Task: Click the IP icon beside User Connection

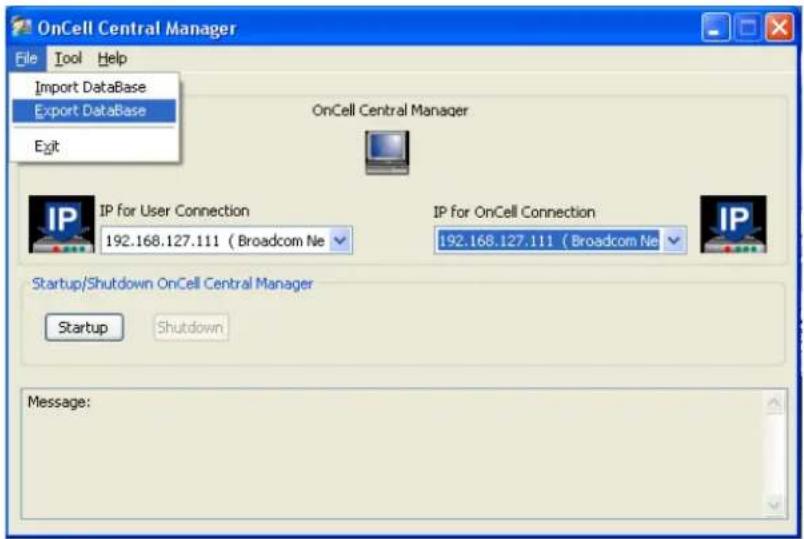Action: (62, 224)
